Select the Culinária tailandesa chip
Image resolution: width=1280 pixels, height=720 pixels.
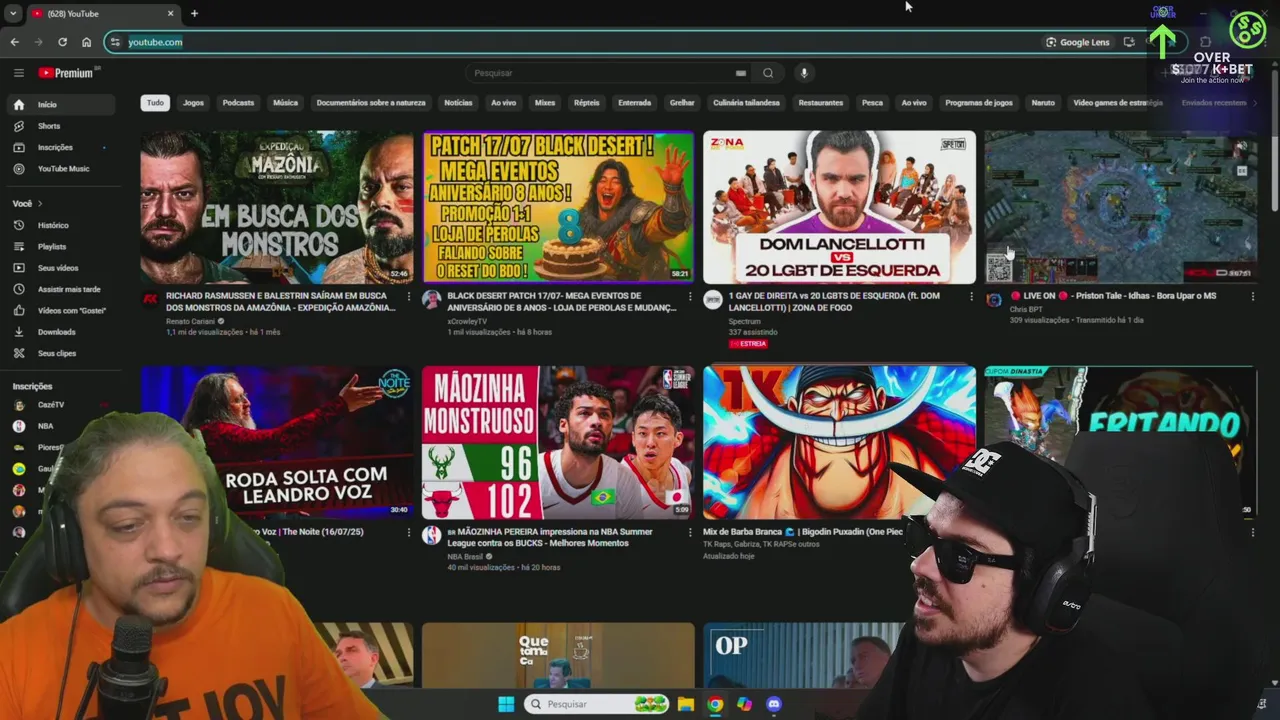coord(746,102)
